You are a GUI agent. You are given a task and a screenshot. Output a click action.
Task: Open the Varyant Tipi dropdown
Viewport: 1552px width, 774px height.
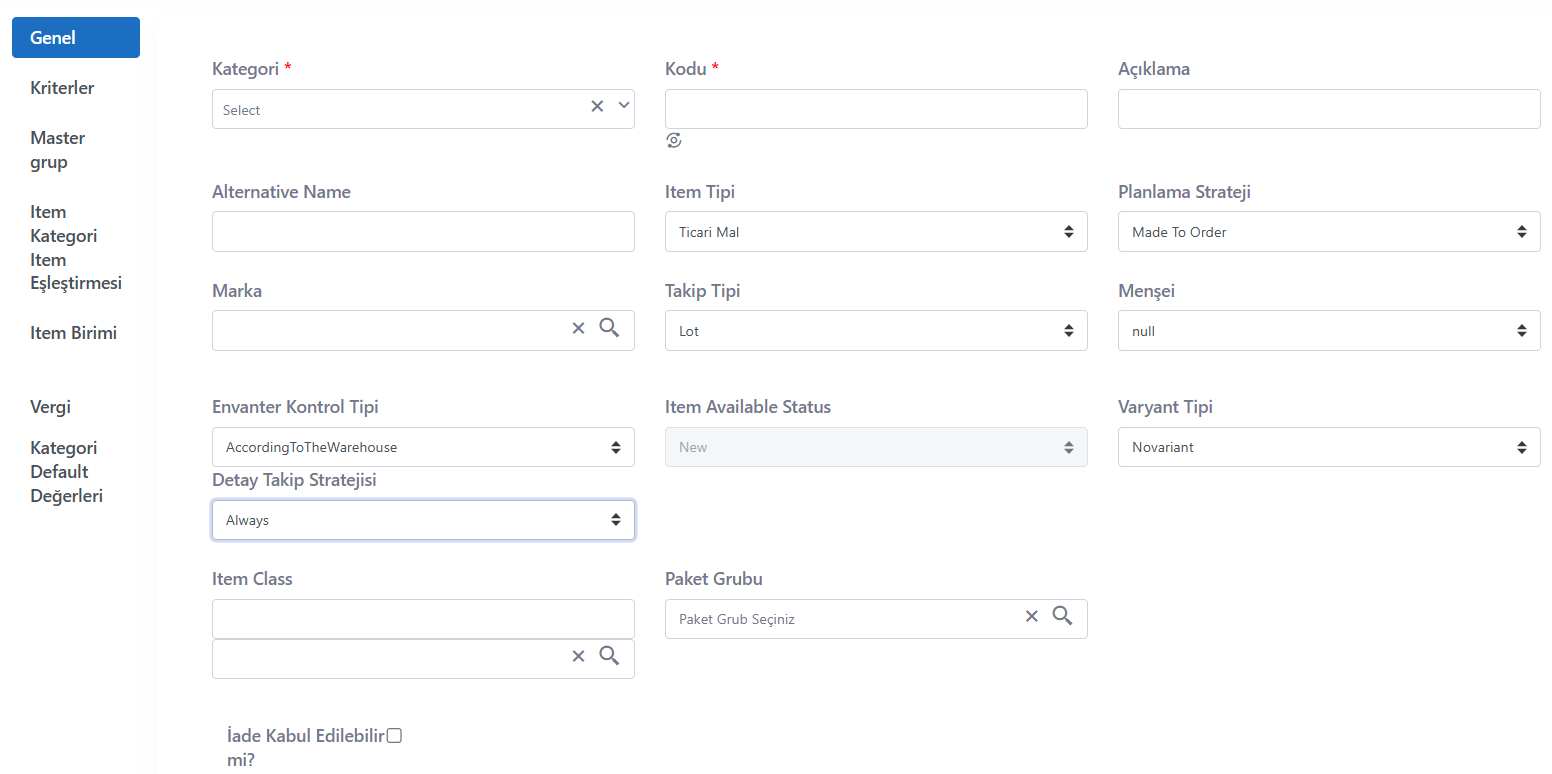click(1329, 447)
